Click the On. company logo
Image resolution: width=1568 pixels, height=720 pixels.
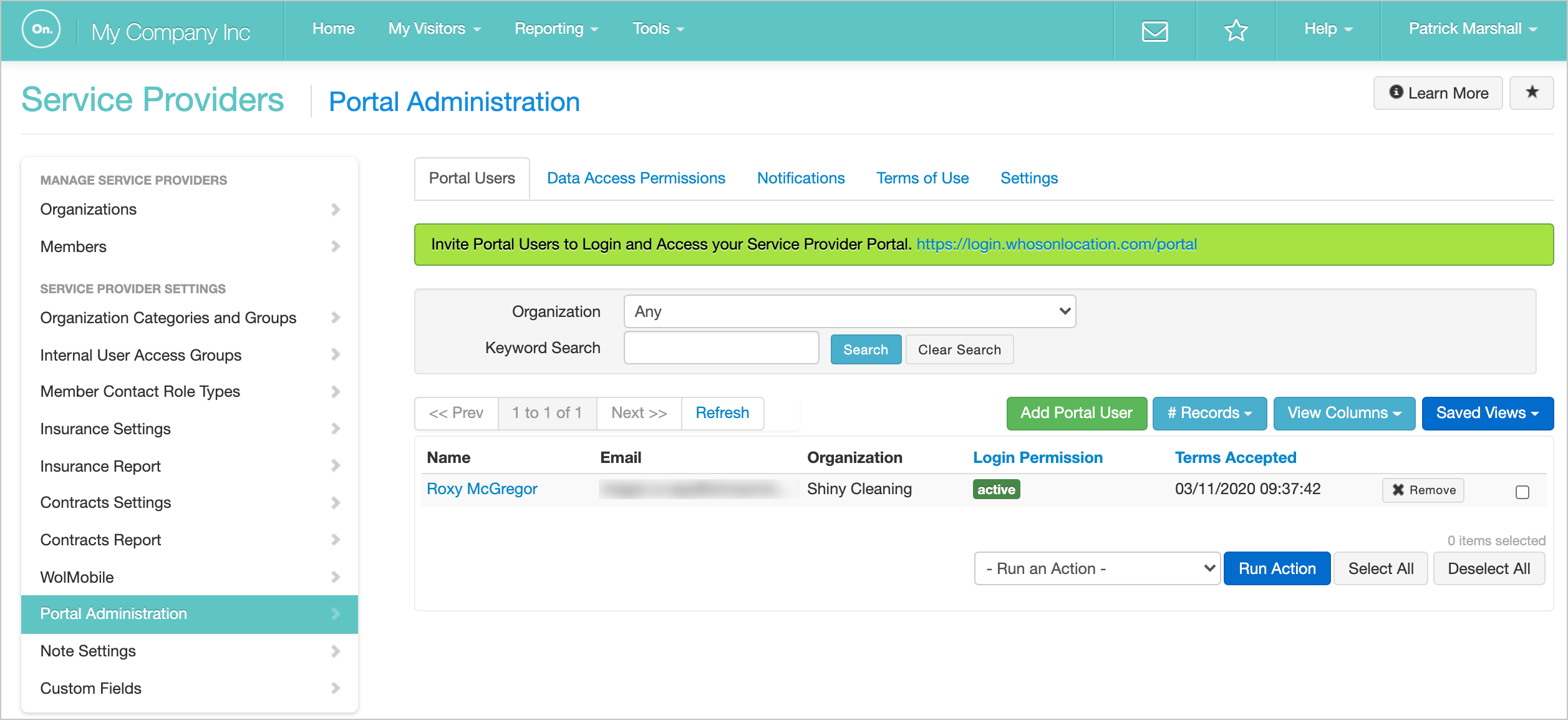(41, 29)
